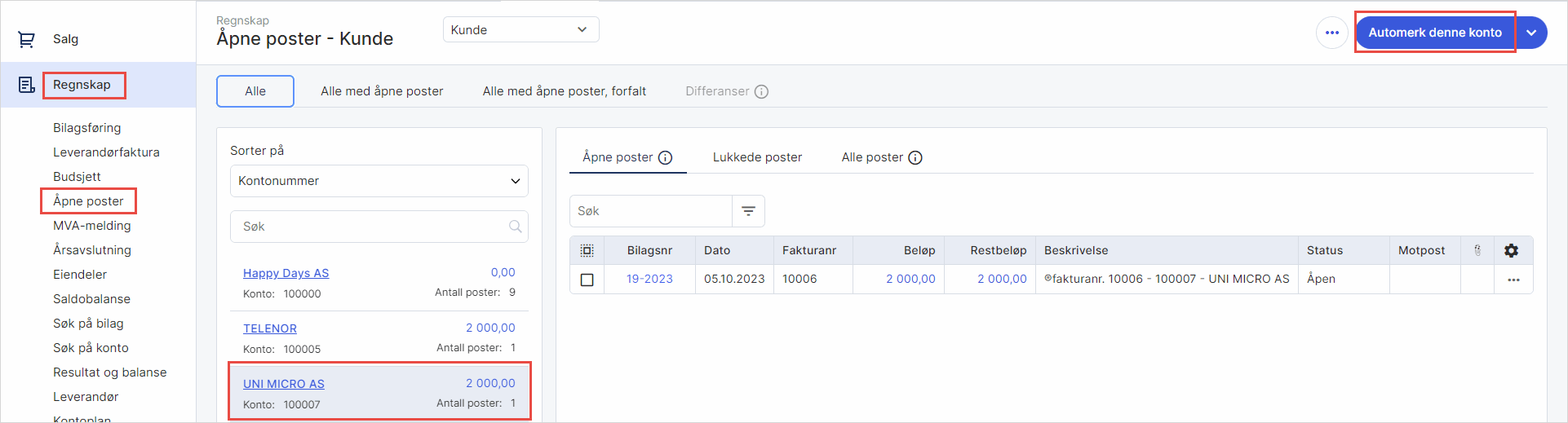
Task: Expand the Kunde dropdown
Action: pos(520,30)
